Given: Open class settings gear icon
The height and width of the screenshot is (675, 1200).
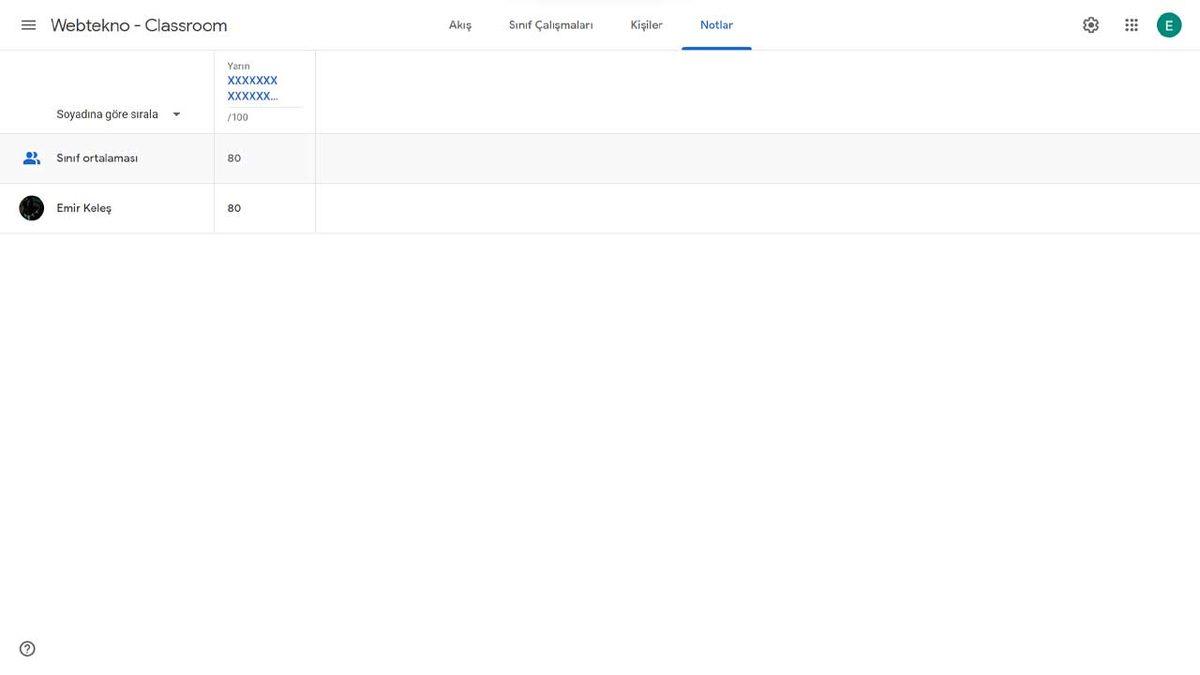Looking at the screenshot, I should coord(1090,25).
